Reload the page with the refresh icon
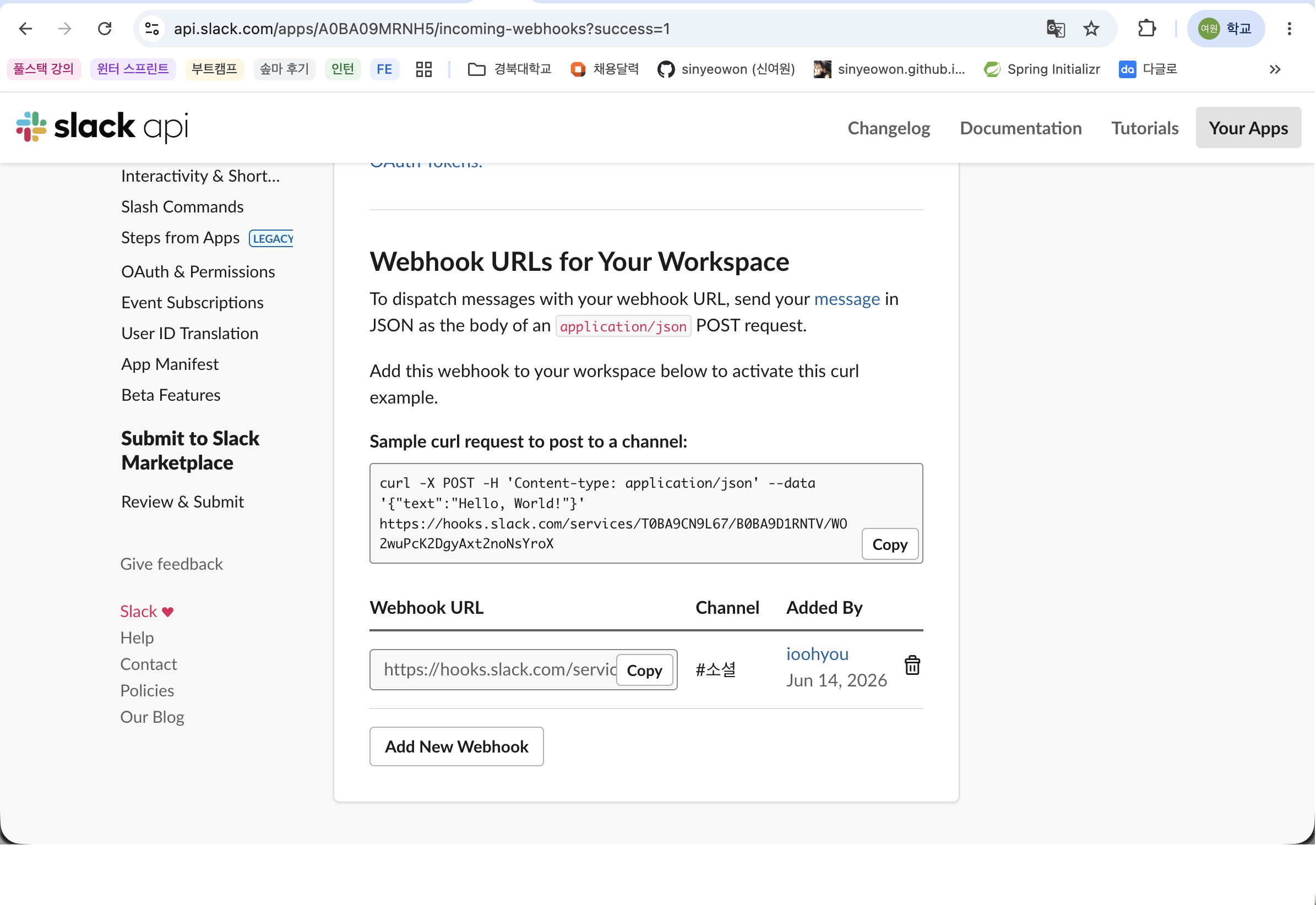 pos(105,29)
